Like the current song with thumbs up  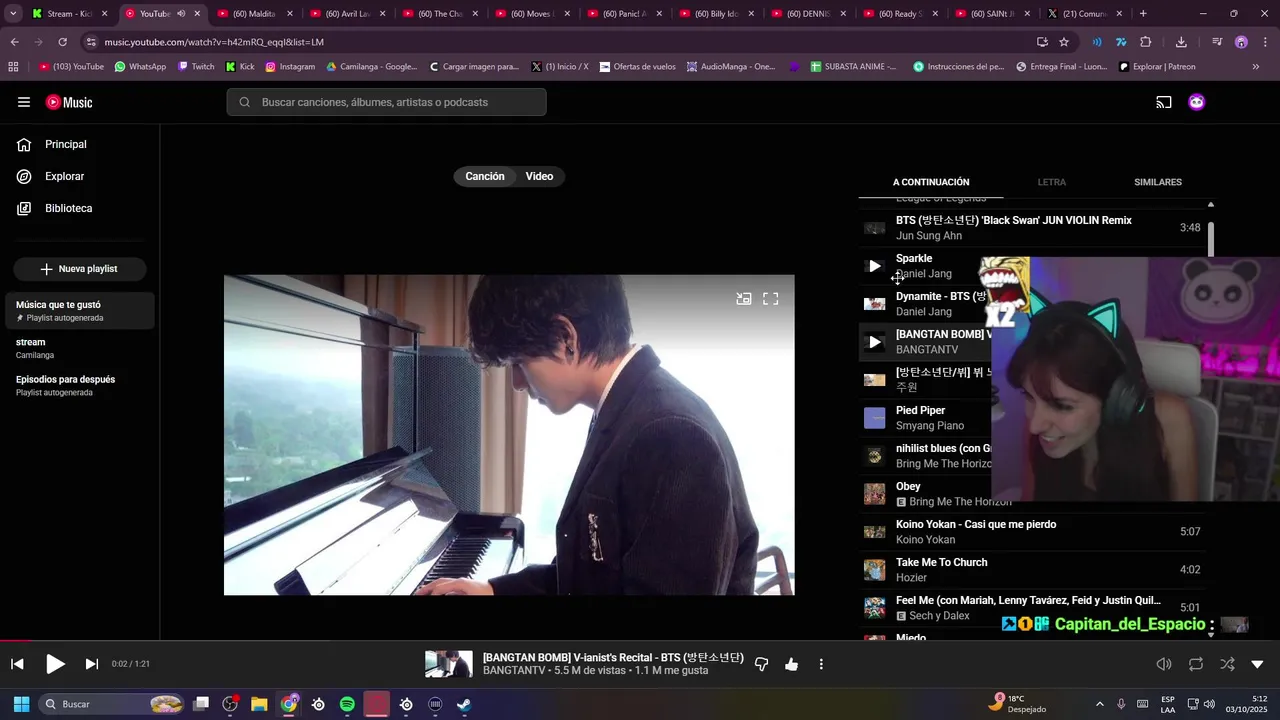tap(791, 664)
